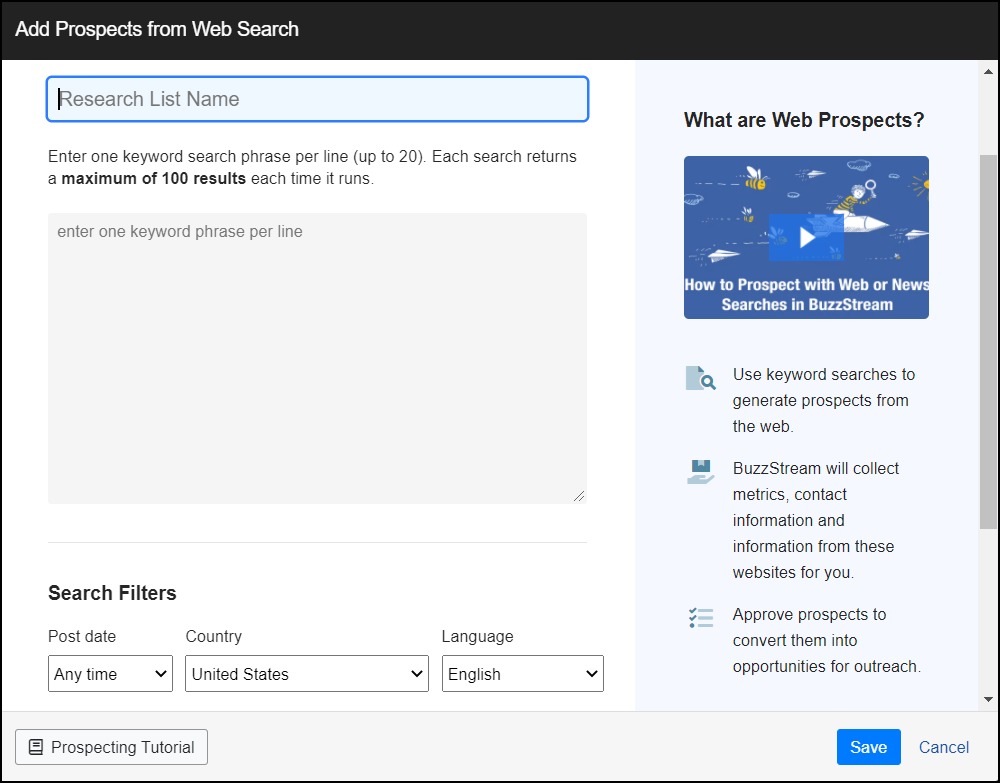Click the "Search Filters" heading
The height and width of the screenshot is (783, 1000).
(112, 593)
